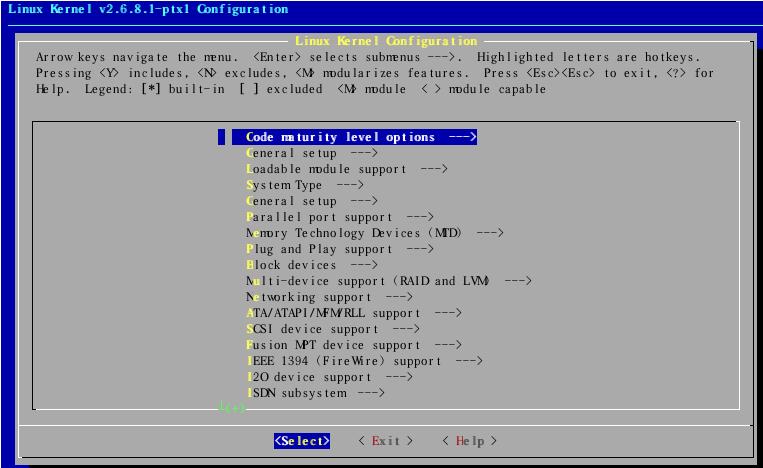Viewport: 763px width, 468px height.
Task: Select Memory Technology Devices (MTD) entry
Action: [x=375, y=233]
